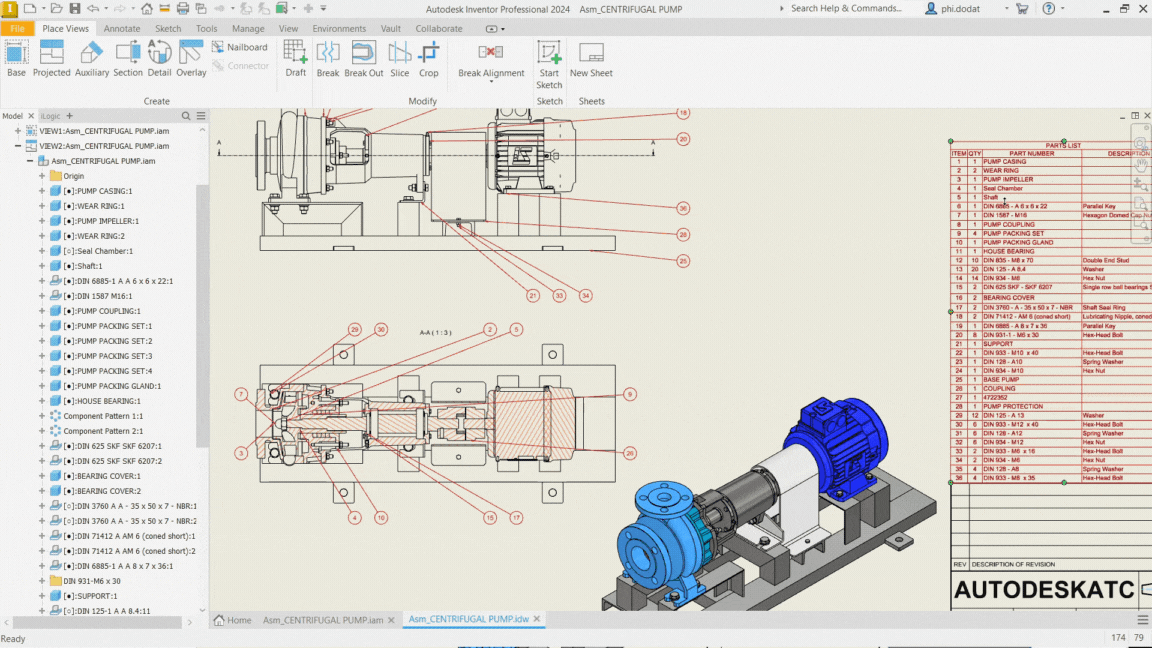This screenshot has width=1152, height=648.
Task: Pick the Detail view tool
Action: (159, 59)
